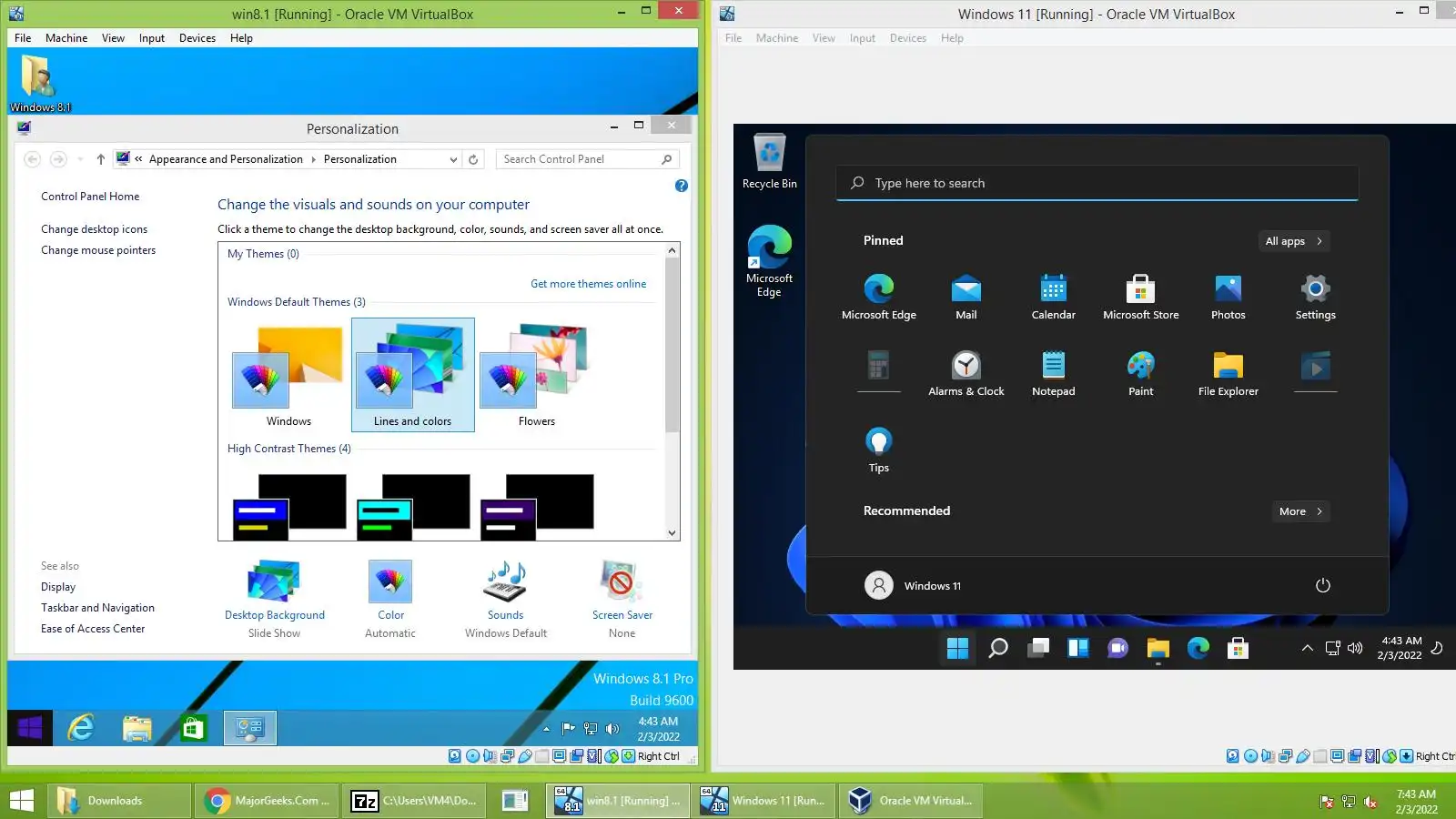This screenshot has width=1456, height=819.
Task: Open Task View in Windows 11 taskbar
Action: click(1037, 648)
